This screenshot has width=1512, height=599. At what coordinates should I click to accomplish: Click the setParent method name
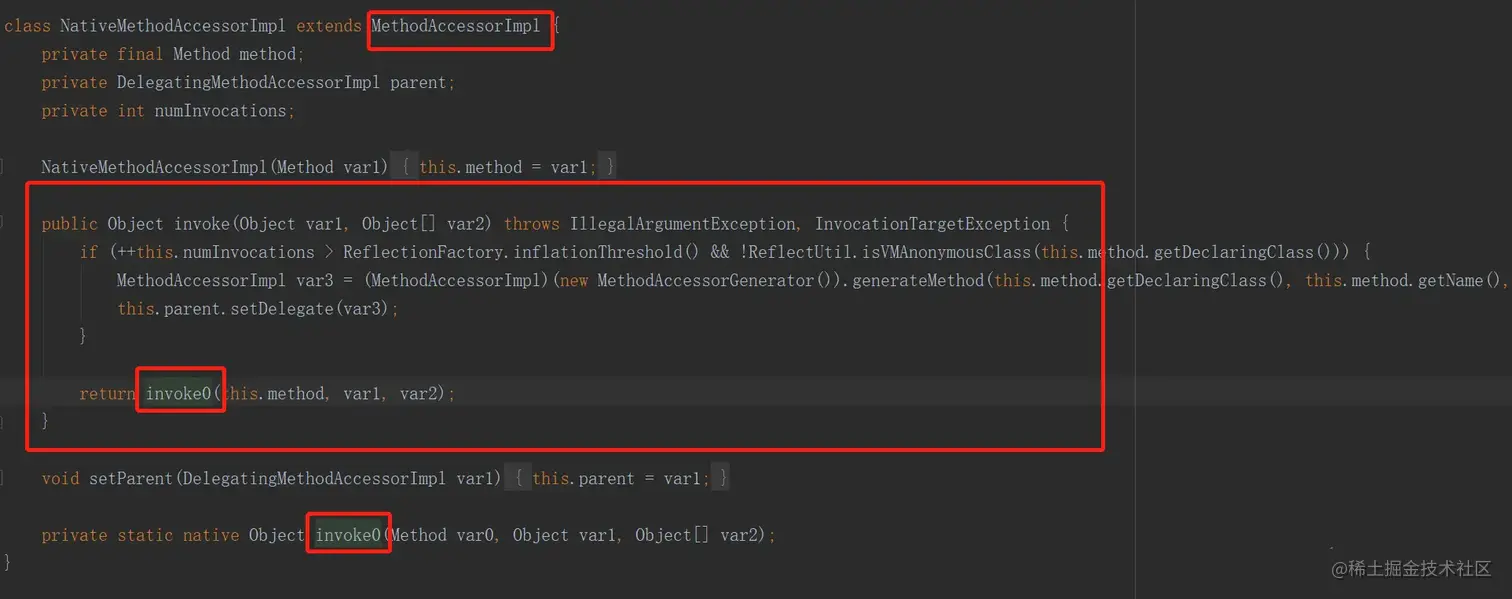131,479
